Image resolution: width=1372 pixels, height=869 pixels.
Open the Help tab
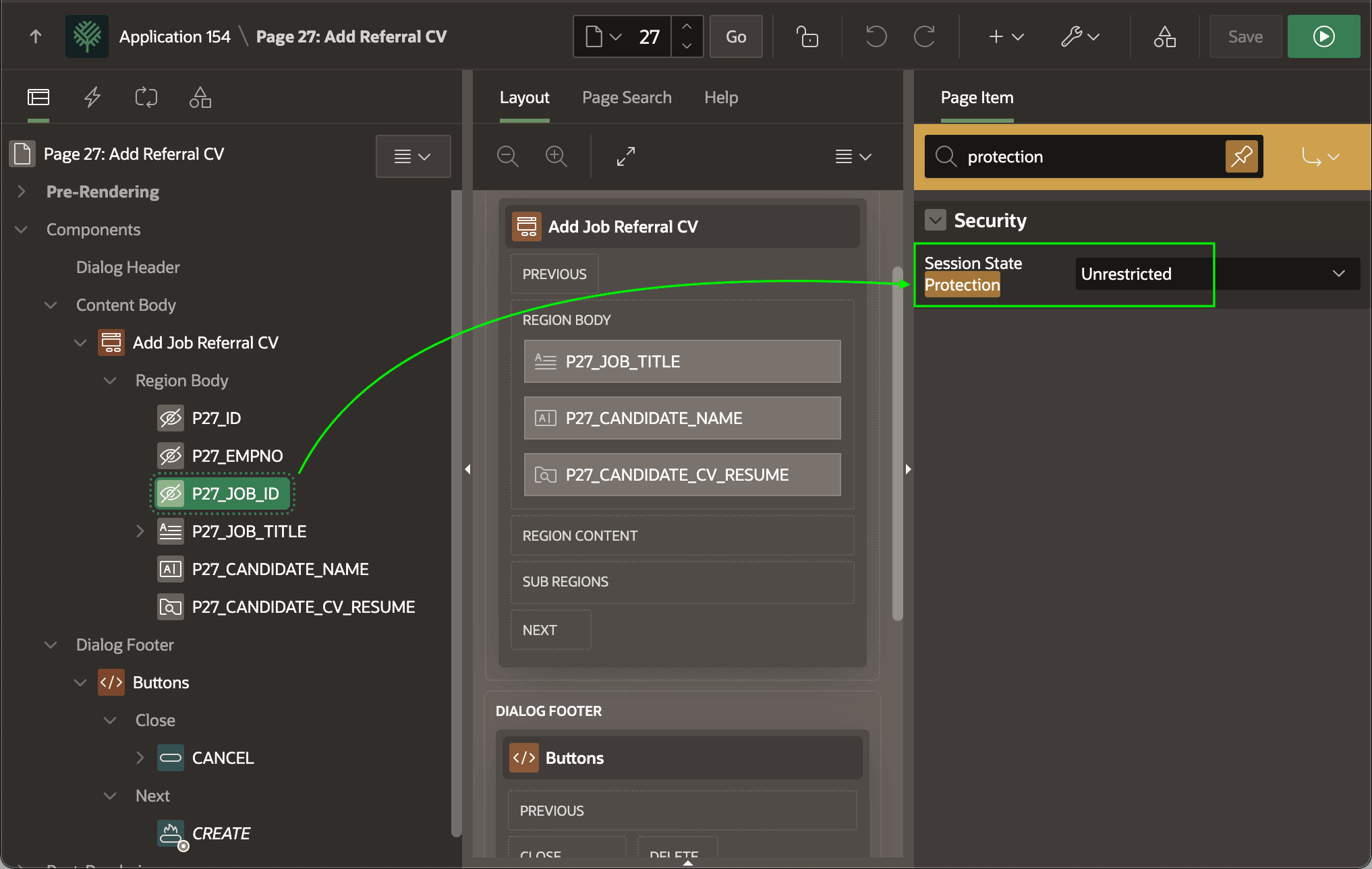pyautogui.click(x=721, y=98)
